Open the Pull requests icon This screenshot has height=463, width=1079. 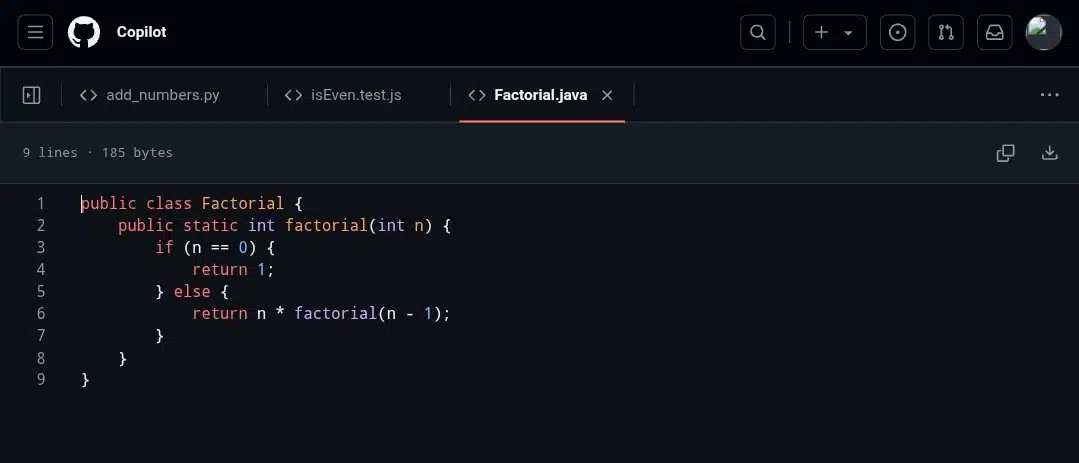coord(946,32)
